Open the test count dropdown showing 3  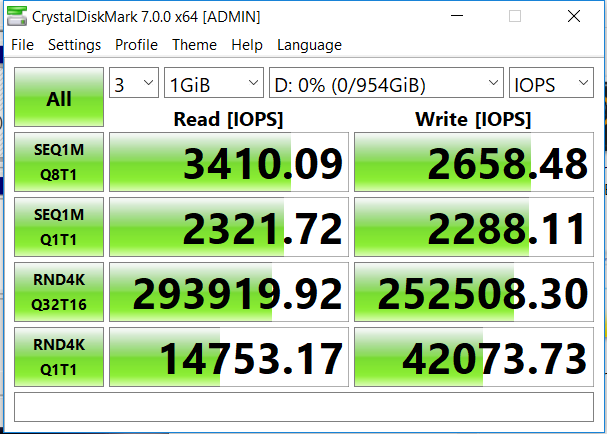pyautogui.click(x=134, y=83)
